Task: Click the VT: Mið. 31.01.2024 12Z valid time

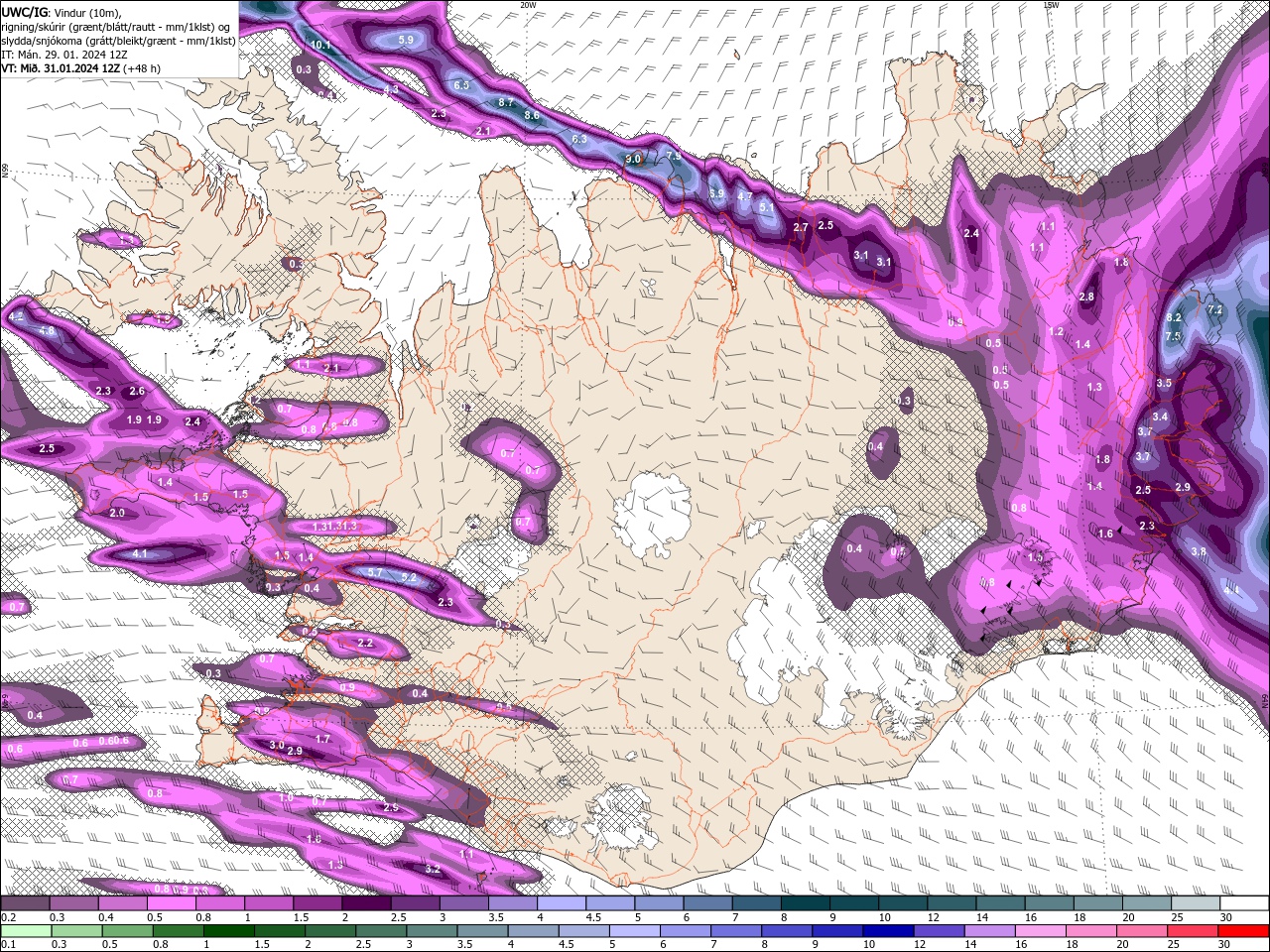Action: point(62,68)
